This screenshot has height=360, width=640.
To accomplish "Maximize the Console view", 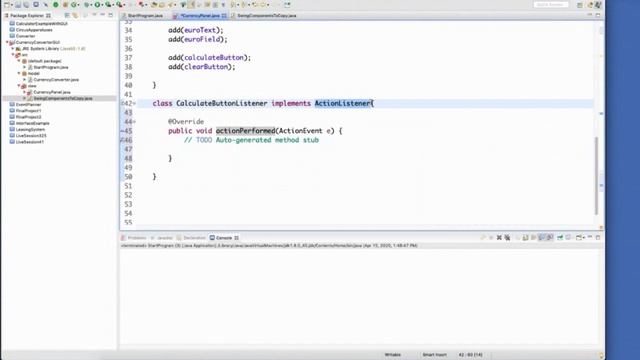I will pyautogui.click(x=598, y=237).
